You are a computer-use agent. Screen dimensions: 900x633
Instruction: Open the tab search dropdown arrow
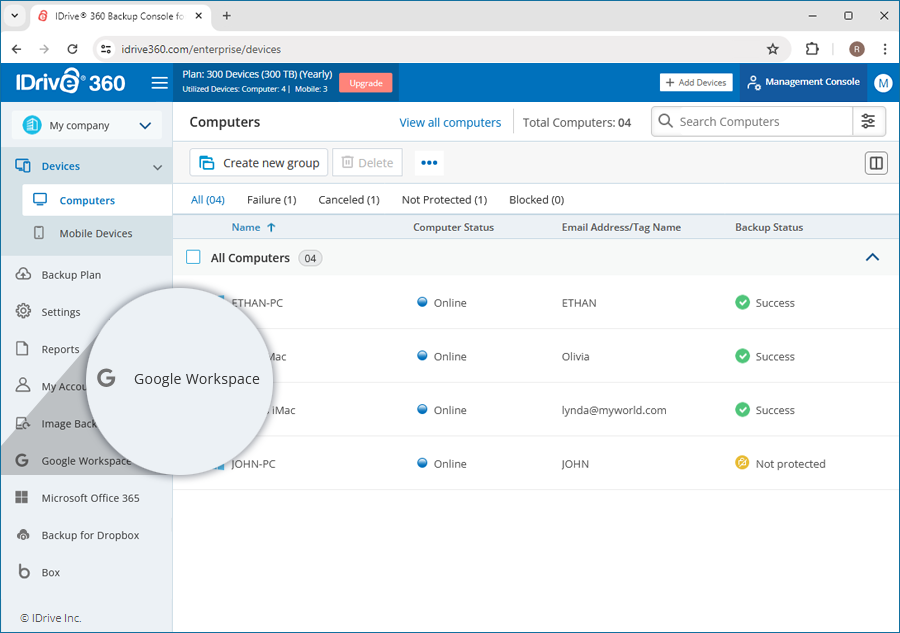15,16
